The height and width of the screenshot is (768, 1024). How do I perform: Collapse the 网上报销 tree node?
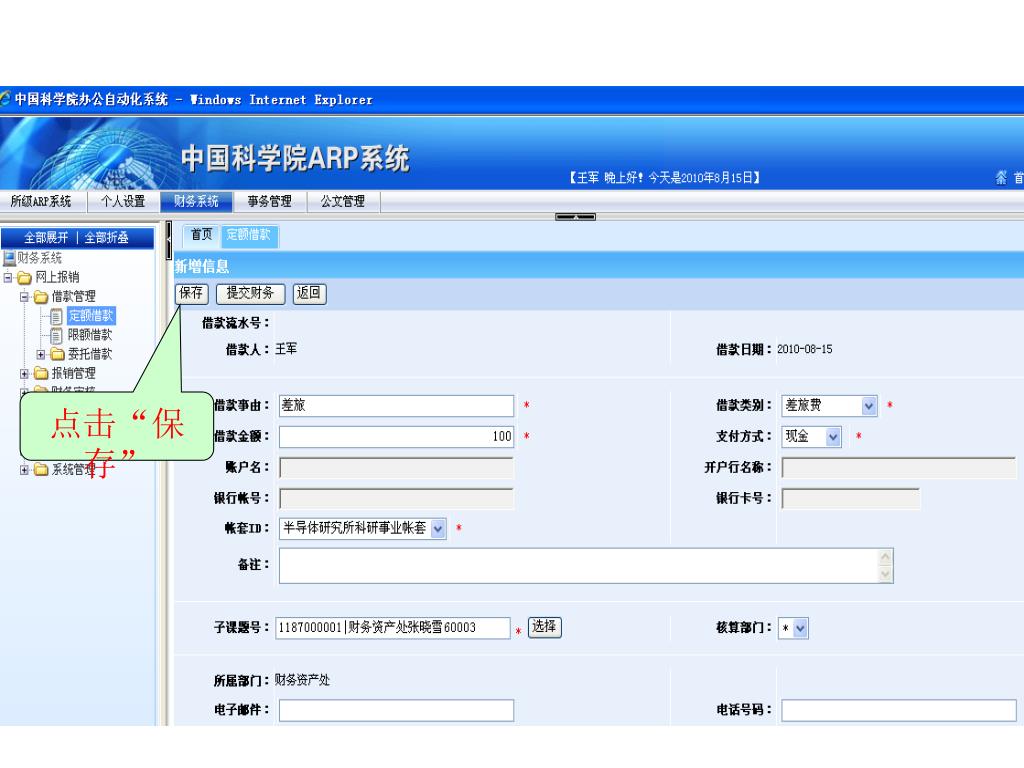click(8, 278)
